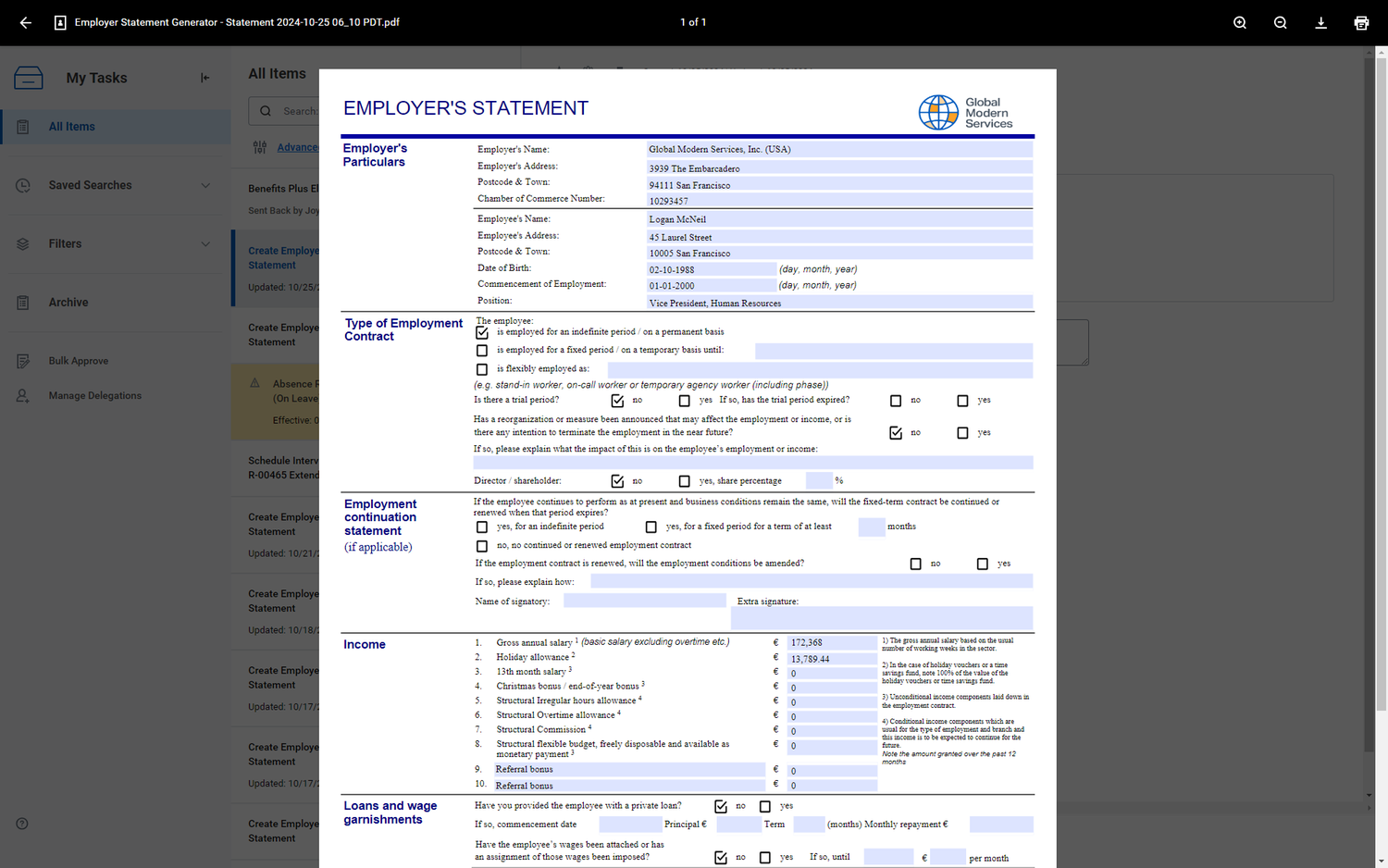The width and height of the screenshot is (1388, 868).
Task: Zoom out of the PDF document
Action: click(1281, 22)
